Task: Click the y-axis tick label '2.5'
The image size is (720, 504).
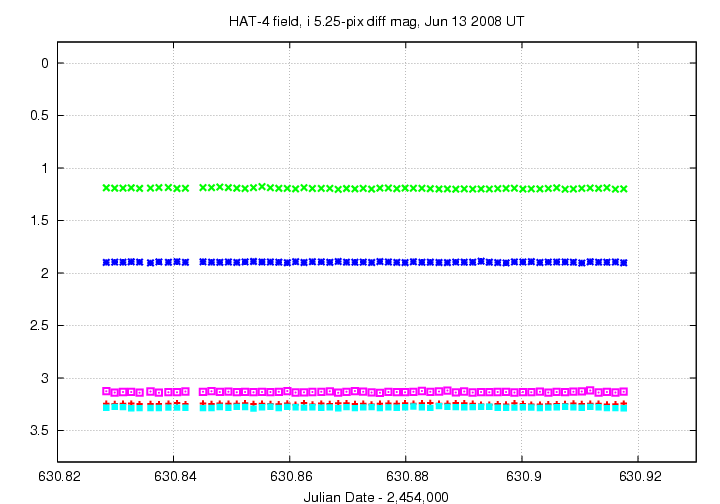Action: [x=39, y=326]
